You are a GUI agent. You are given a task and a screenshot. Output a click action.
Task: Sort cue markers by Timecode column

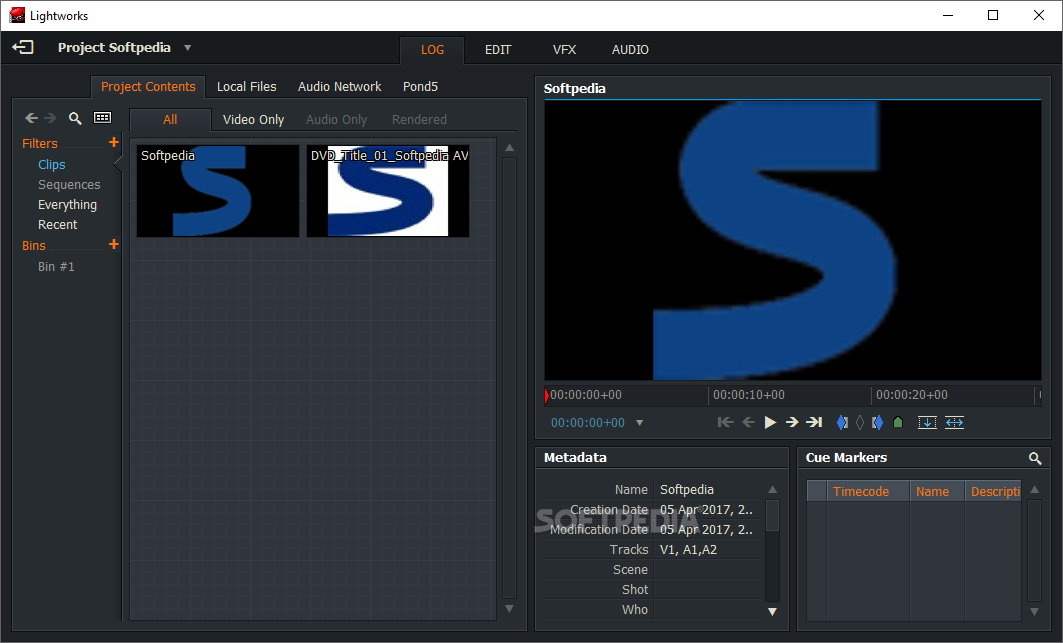pyautogui.click(x=868, y=491)
